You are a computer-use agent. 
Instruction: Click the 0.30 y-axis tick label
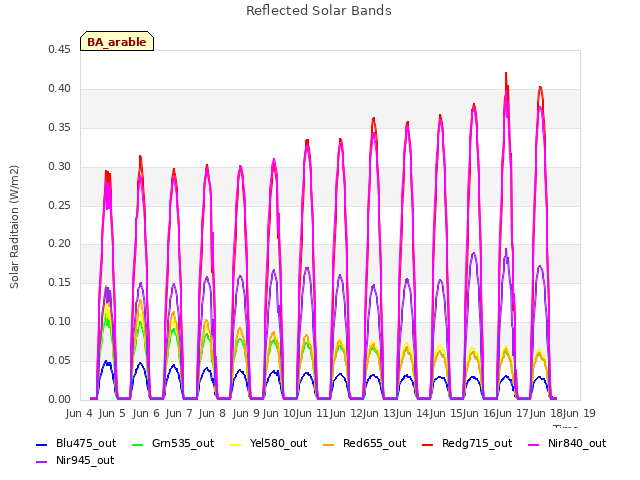[59, 167]
